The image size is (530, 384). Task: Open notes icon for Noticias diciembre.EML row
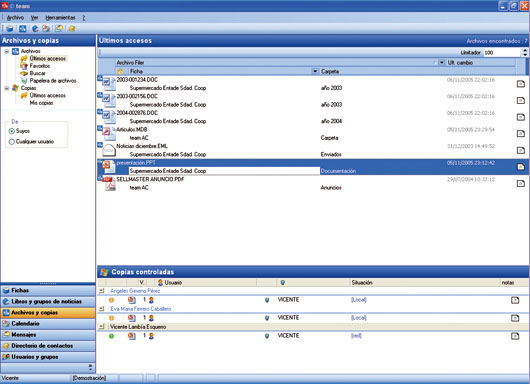pos(521,150)
